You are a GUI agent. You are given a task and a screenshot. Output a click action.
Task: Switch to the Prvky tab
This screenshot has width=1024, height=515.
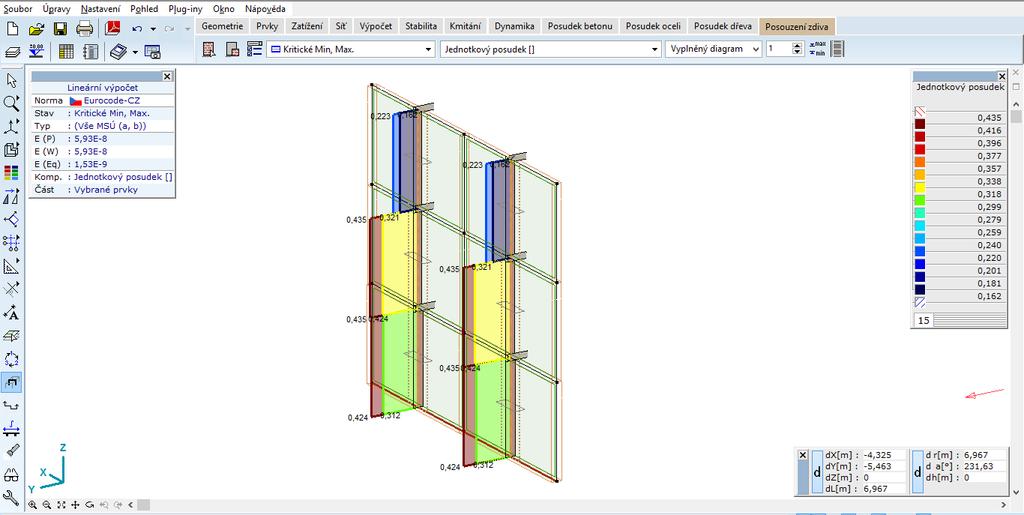coord(267,26)
